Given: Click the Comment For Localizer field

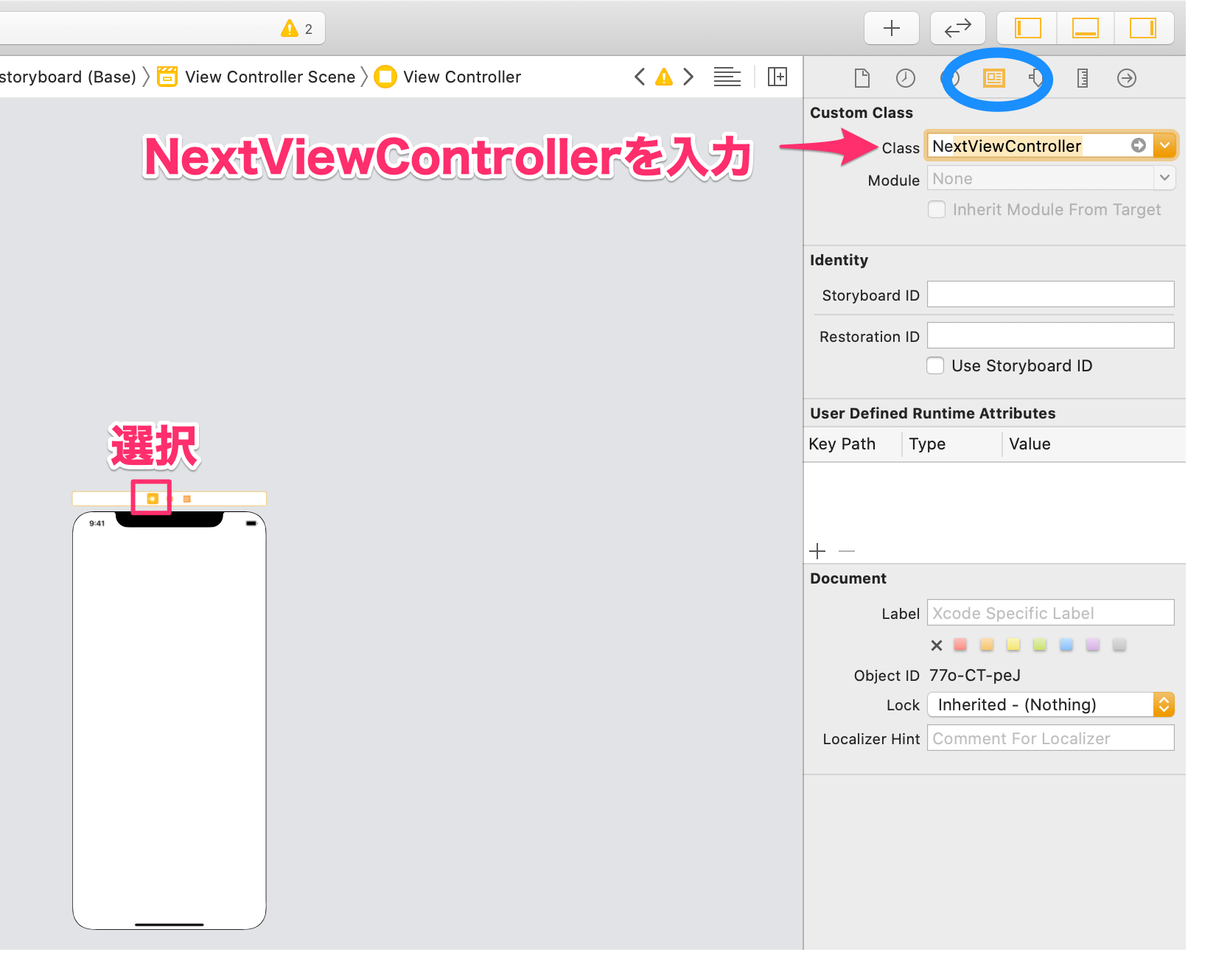Looking at the screenshot, I should click(1050, 738).
